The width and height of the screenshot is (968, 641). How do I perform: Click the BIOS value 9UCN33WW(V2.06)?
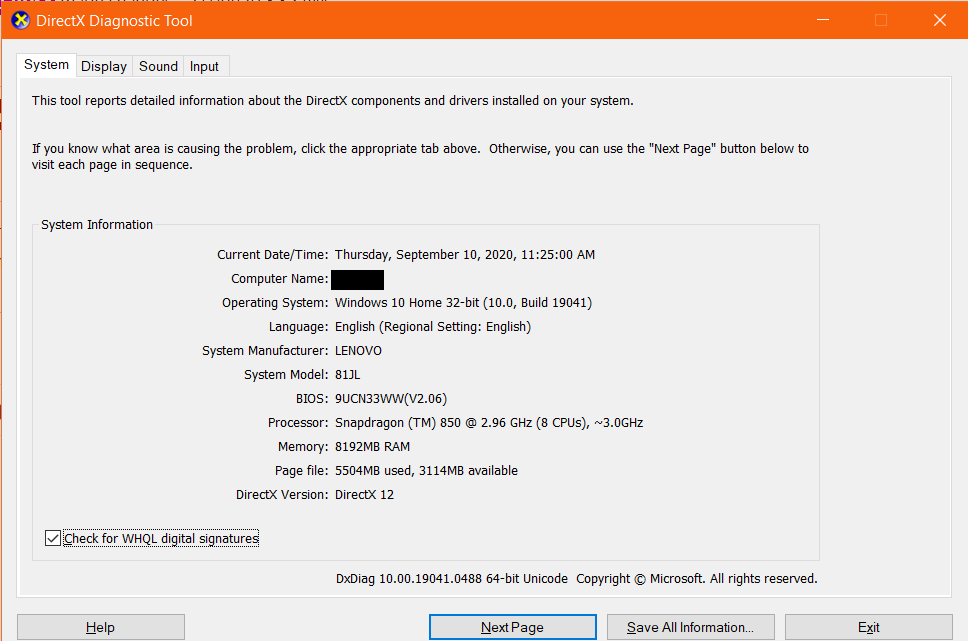click(x=391, y=399)
